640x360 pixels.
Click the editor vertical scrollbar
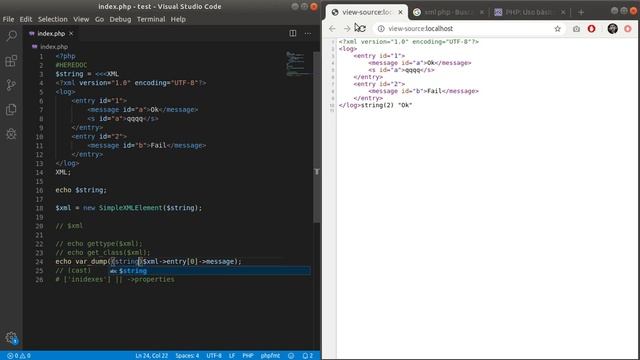pos(317,138)
